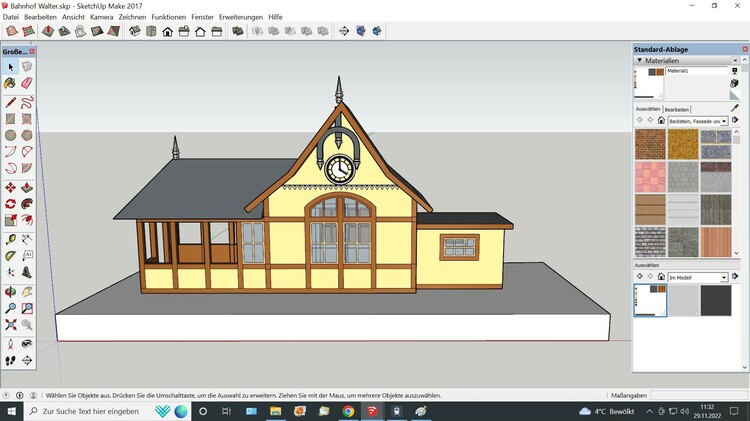Screen dimensions: 750x421
Task: Open Google Chrome from taskbar
Action: pyautogui.click(x=348, y=411)
